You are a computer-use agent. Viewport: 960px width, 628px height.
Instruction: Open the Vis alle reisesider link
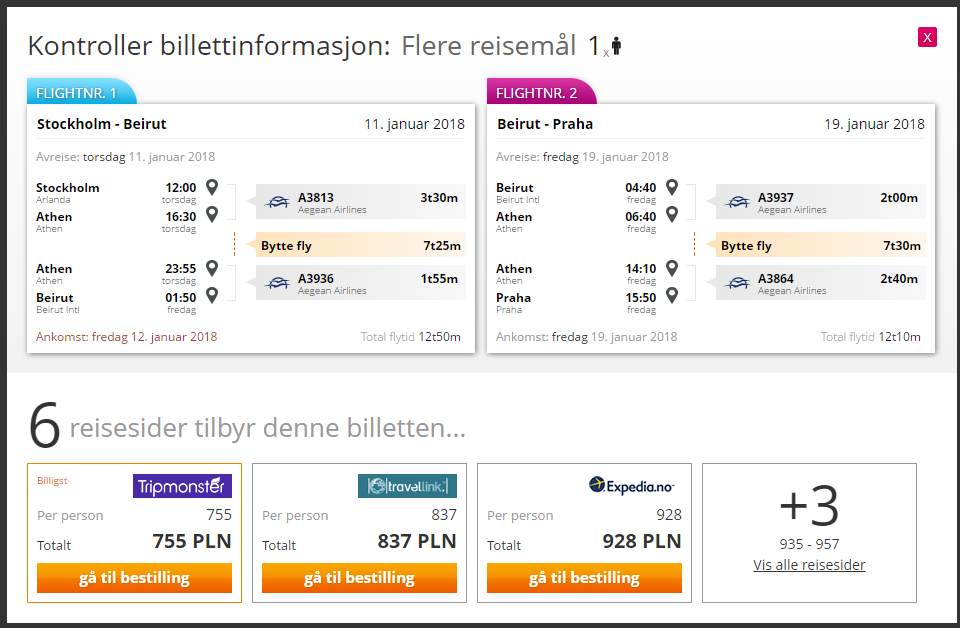pyautogui.click(x=809, y=565)
